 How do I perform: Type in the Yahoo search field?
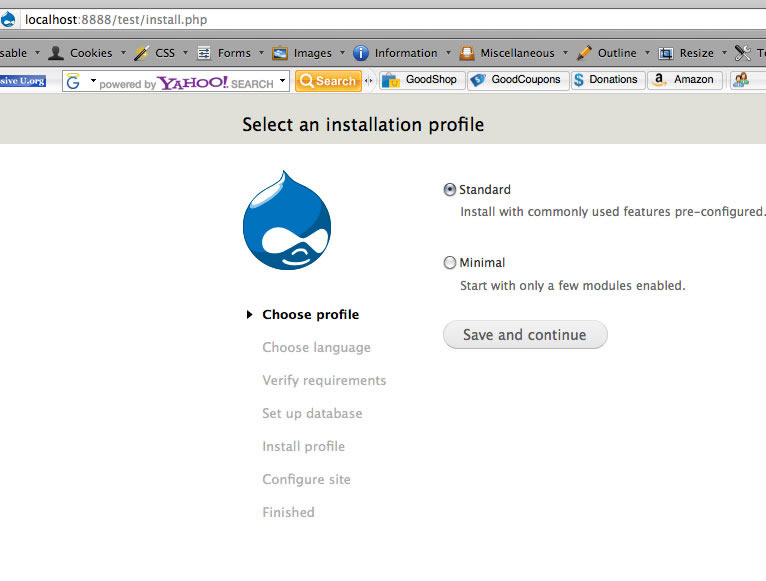click(190, 81)
